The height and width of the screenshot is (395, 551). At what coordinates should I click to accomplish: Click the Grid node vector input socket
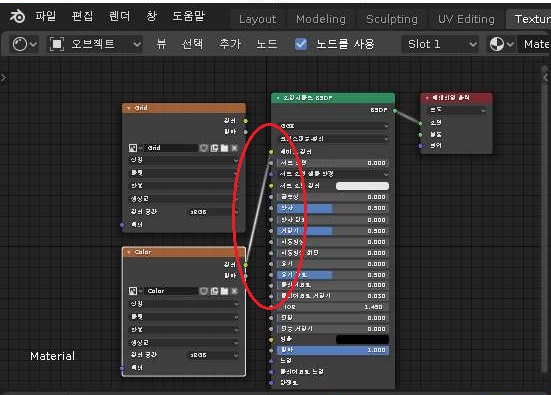pos(122,225)
